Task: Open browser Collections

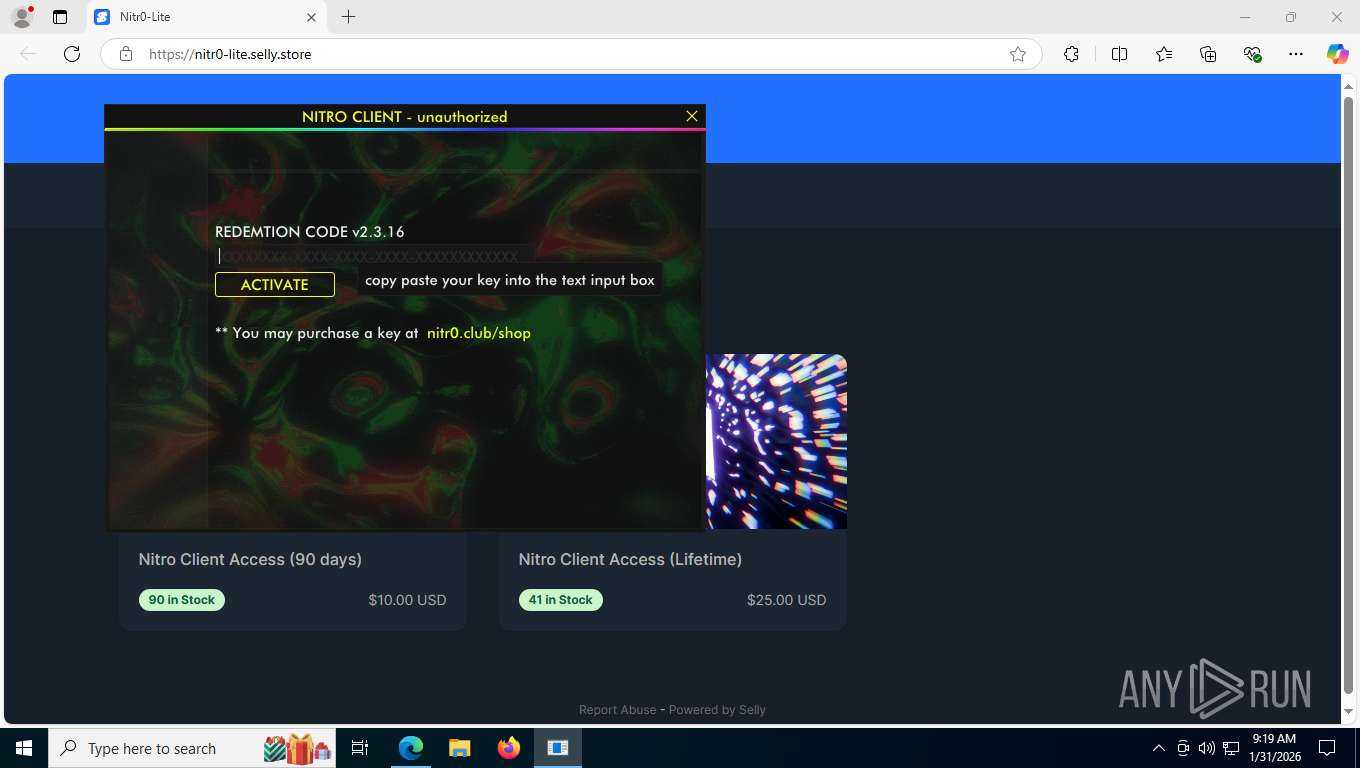Action: [1208, 54]
